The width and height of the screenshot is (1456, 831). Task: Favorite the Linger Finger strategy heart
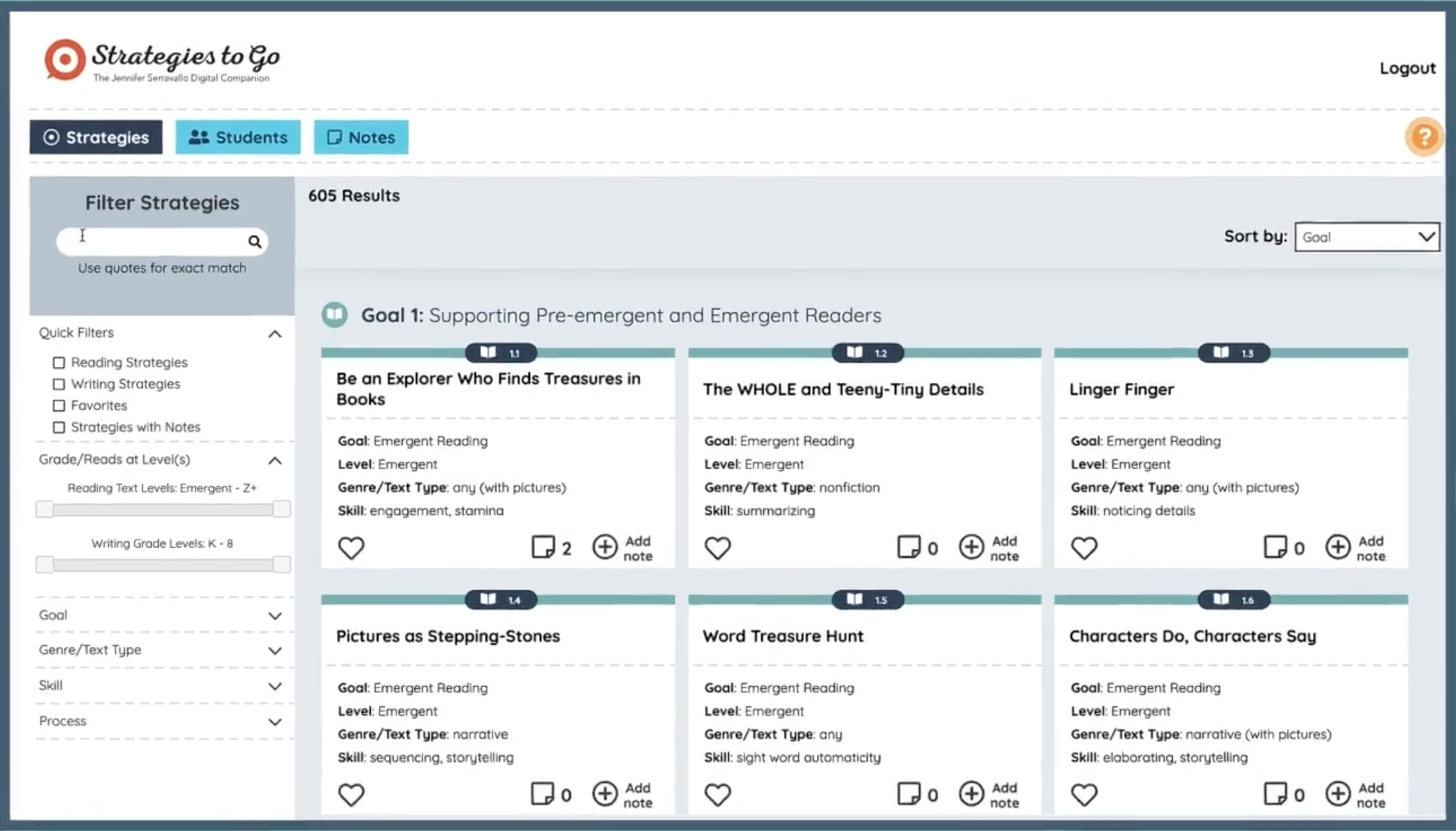[1084, 548]
